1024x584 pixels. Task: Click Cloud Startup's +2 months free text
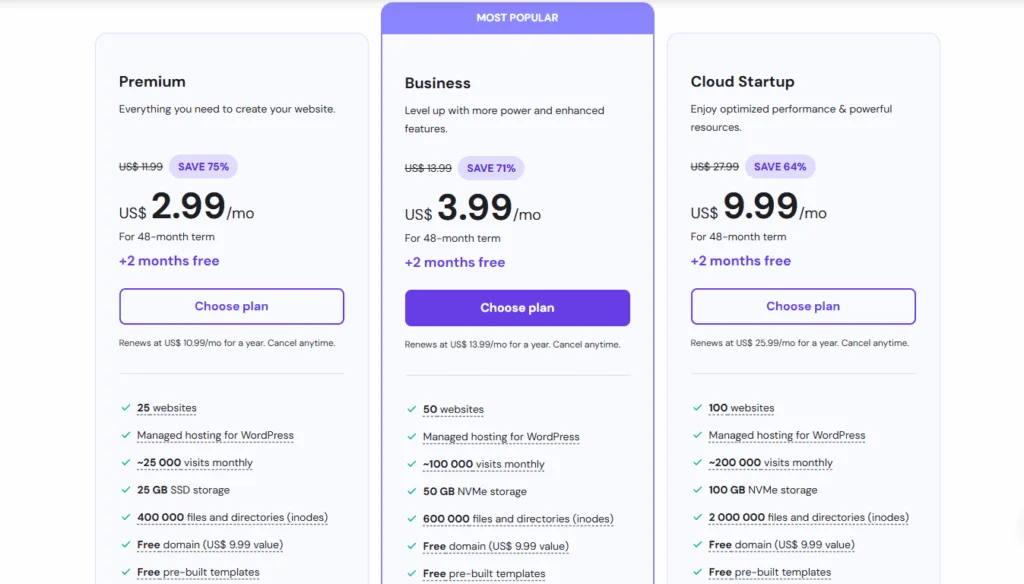[741, 261]
